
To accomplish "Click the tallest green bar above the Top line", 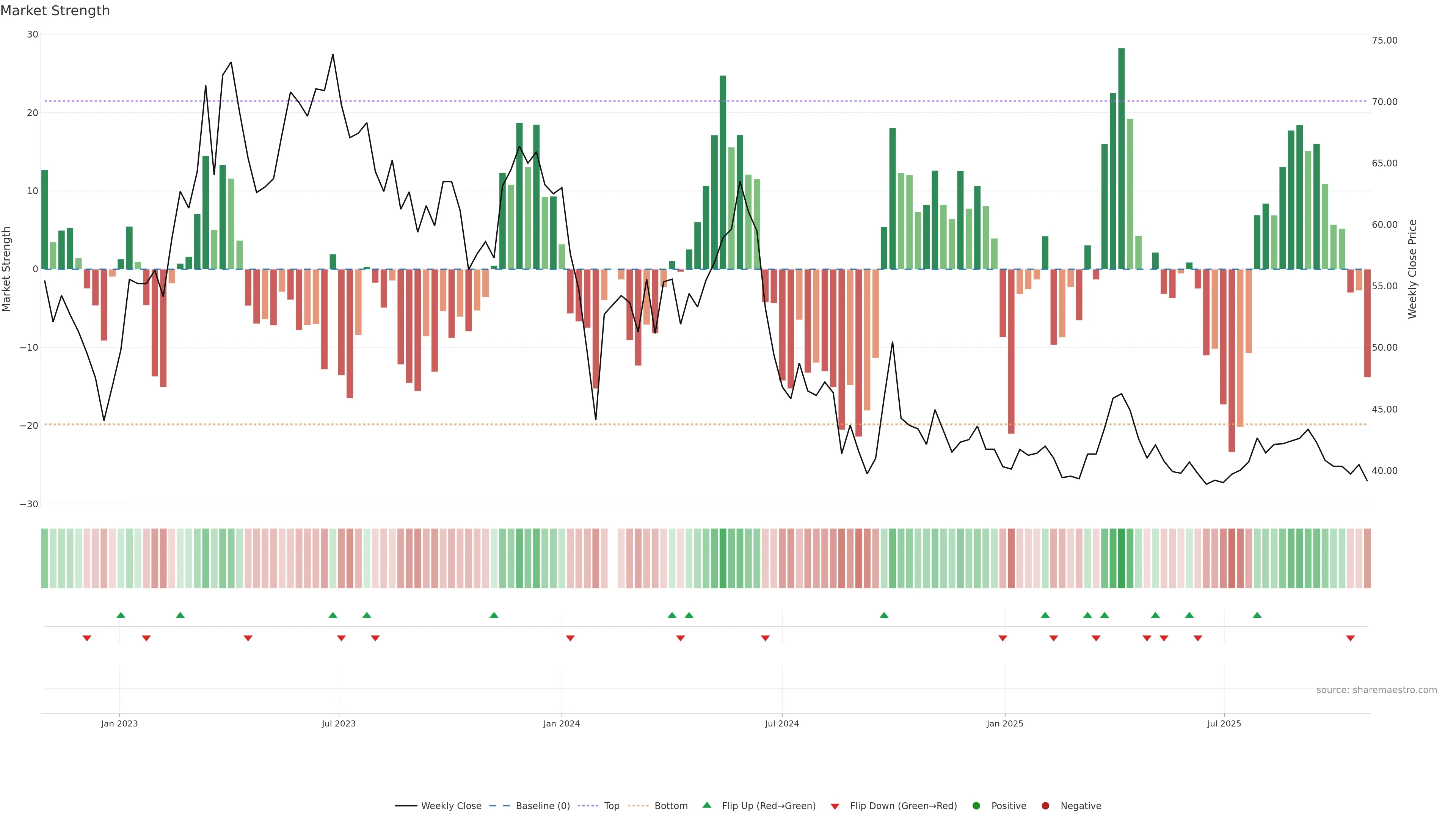I will tap(1122, 158).
